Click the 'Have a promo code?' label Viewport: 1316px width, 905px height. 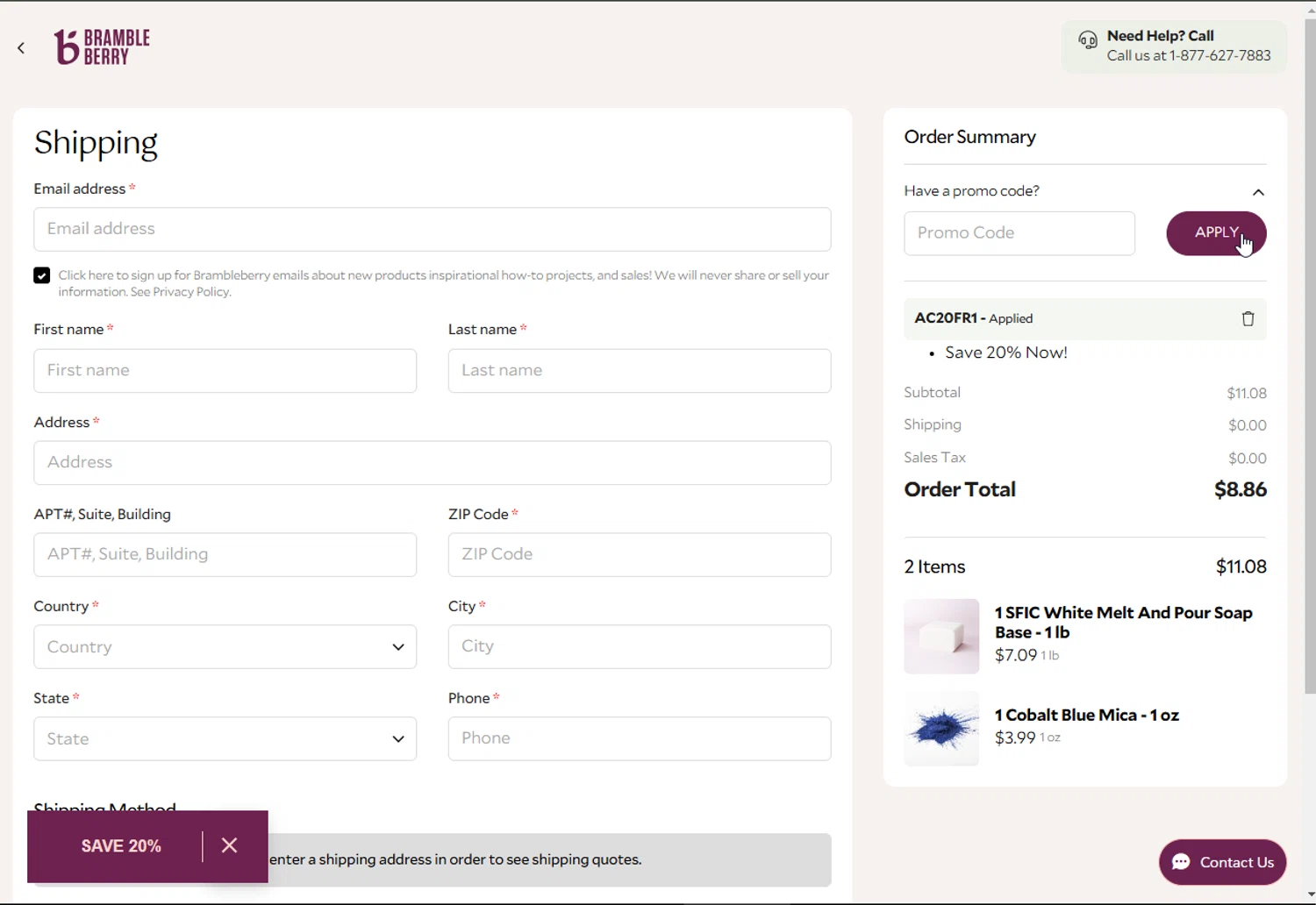(x=971, y=191)
